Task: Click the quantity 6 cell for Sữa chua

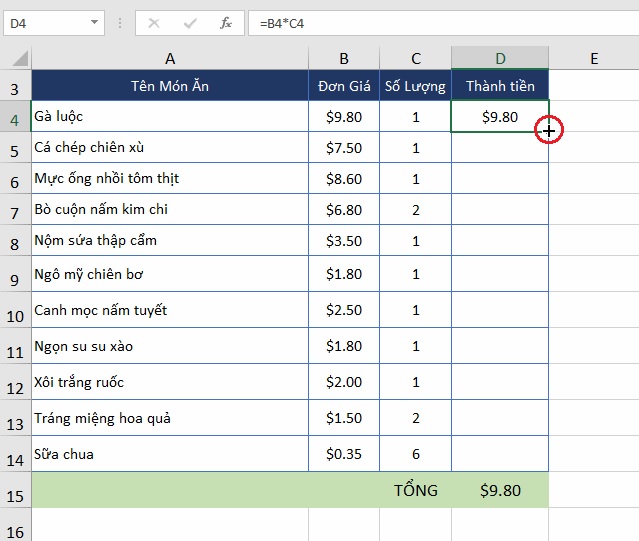Action: [x=415, y=453]
